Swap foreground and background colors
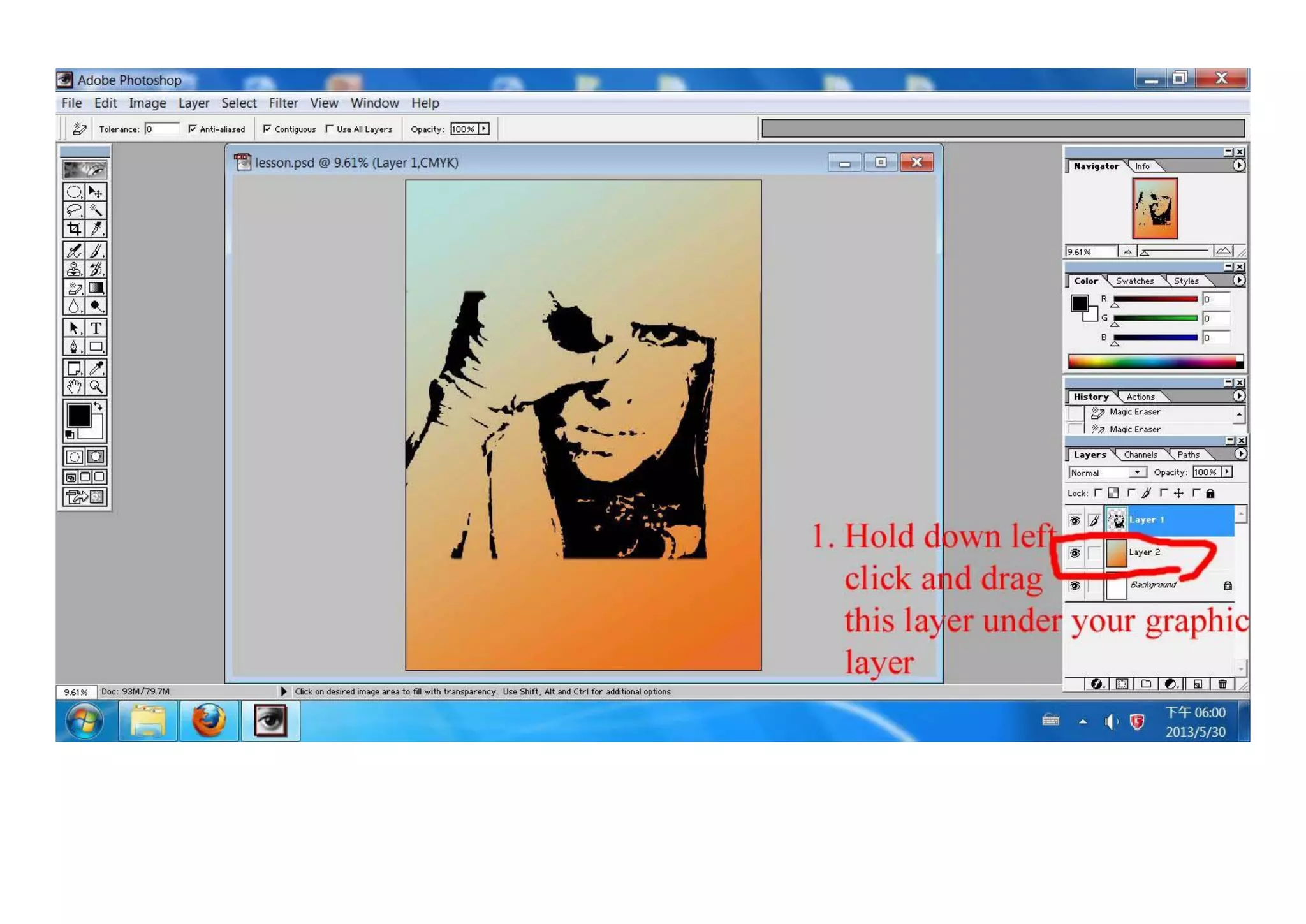Screen dimensions: 1306x924 (98, 406)
